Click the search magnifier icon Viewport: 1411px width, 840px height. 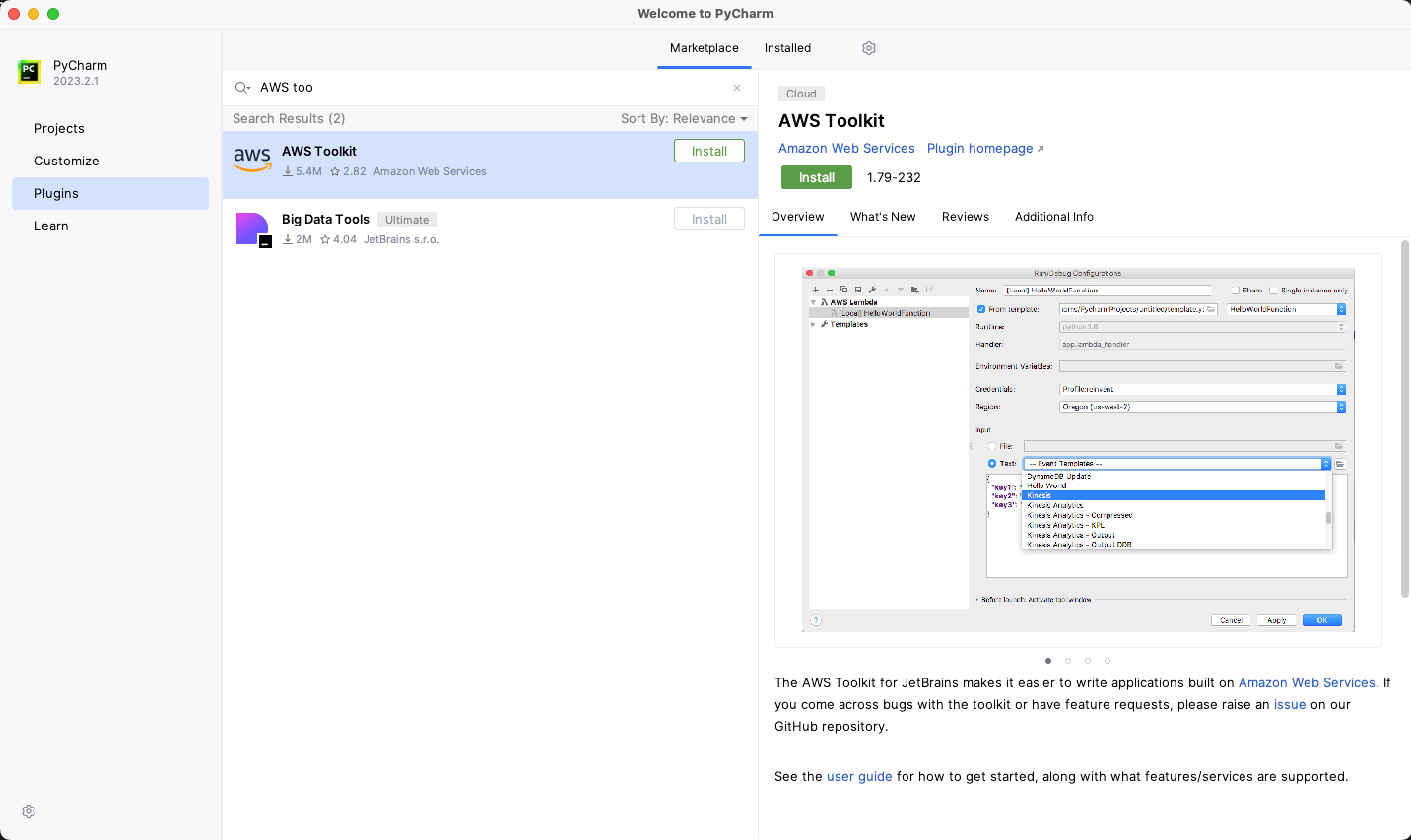click(242, 87)
